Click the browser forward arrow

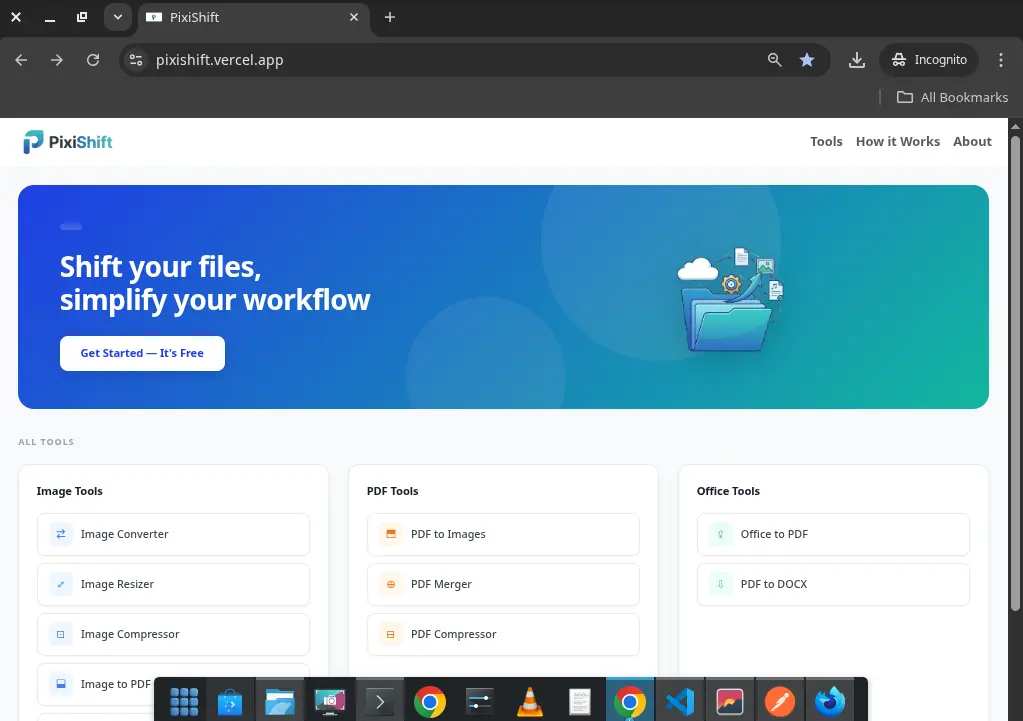(57, 60)
